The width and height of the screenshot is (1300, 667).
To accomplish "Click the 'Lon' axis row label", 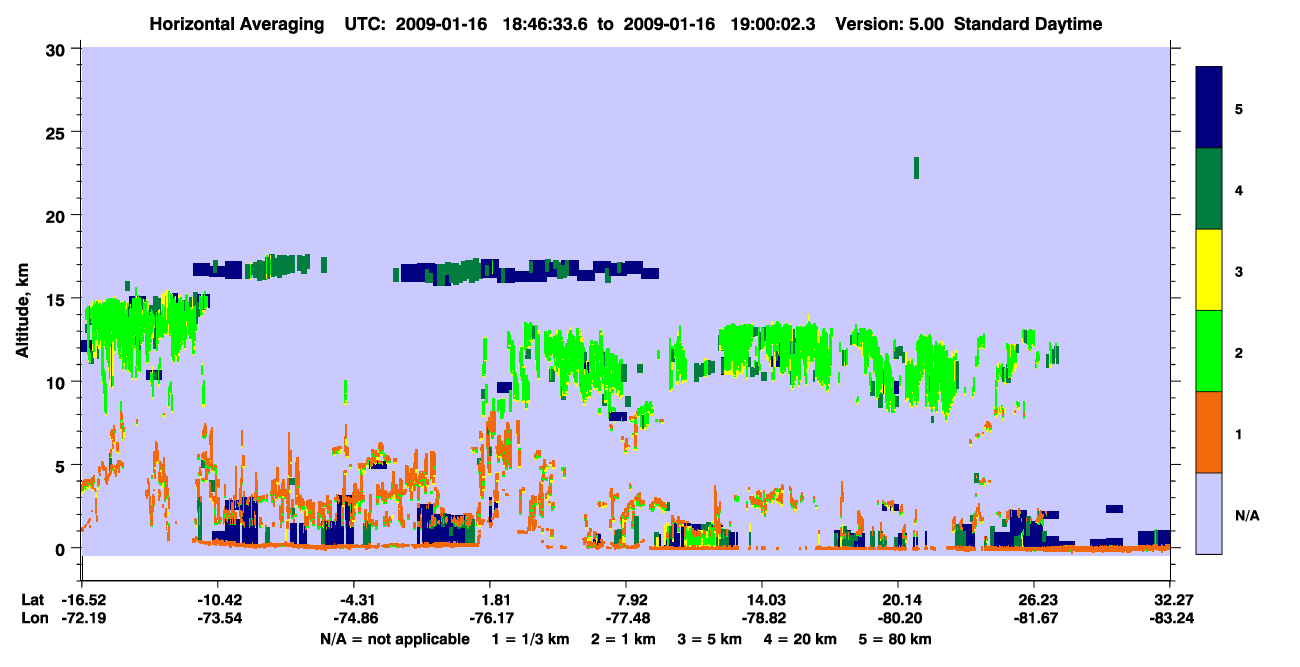I will tap(33, 619).
